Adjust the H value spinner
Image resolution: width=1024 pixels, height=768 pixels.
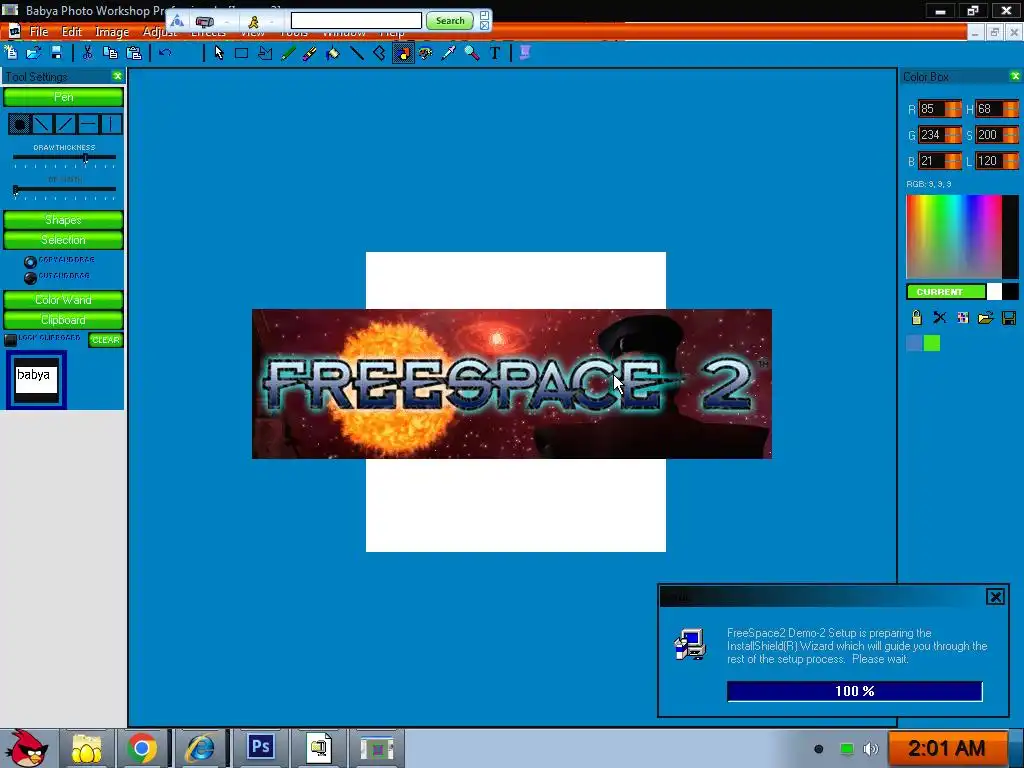pyautogui.click(x=1010, y=109)
